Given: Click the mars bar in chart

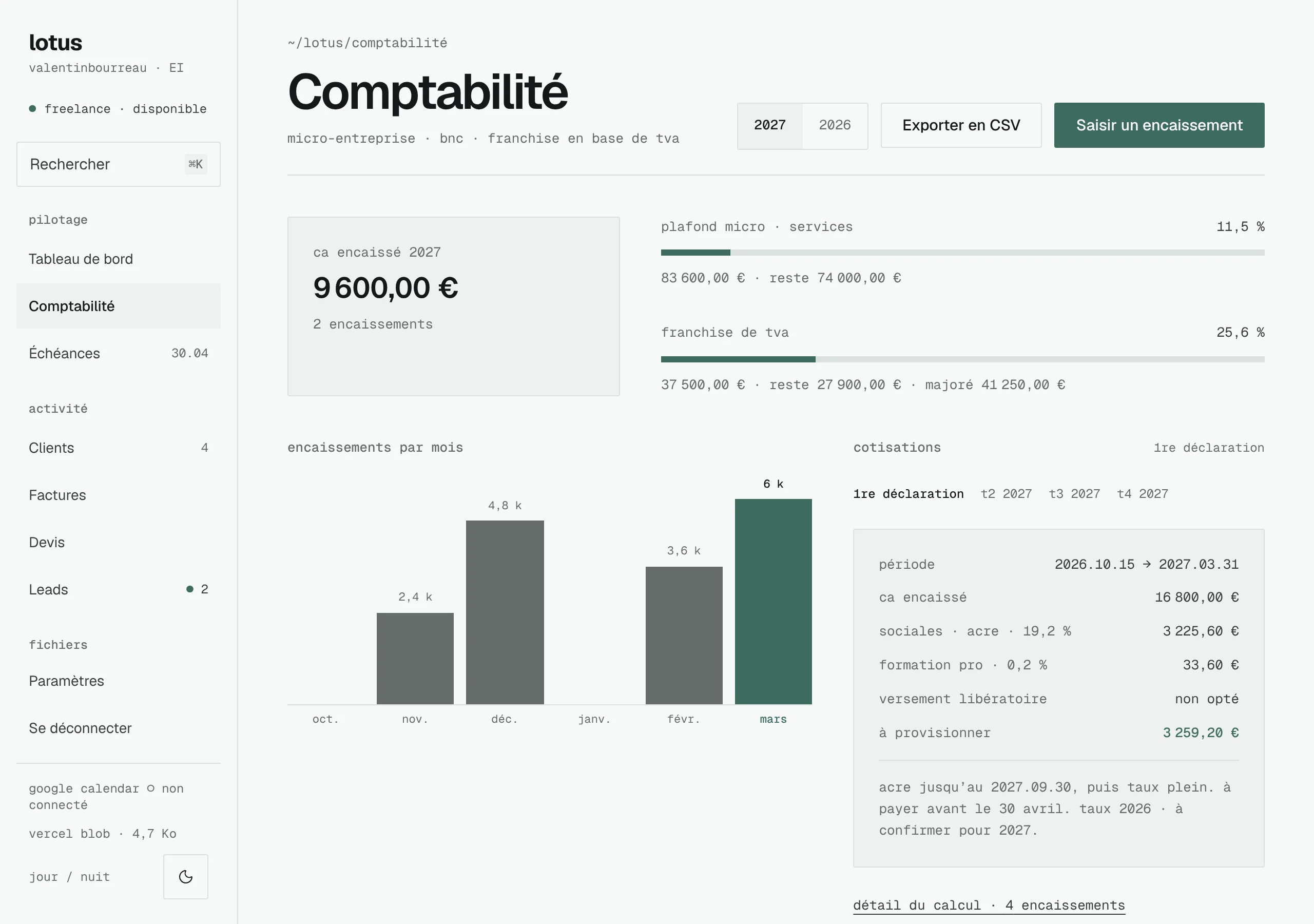Looking at the screenshot, I should pyautogui.click(x=773, y=602).
